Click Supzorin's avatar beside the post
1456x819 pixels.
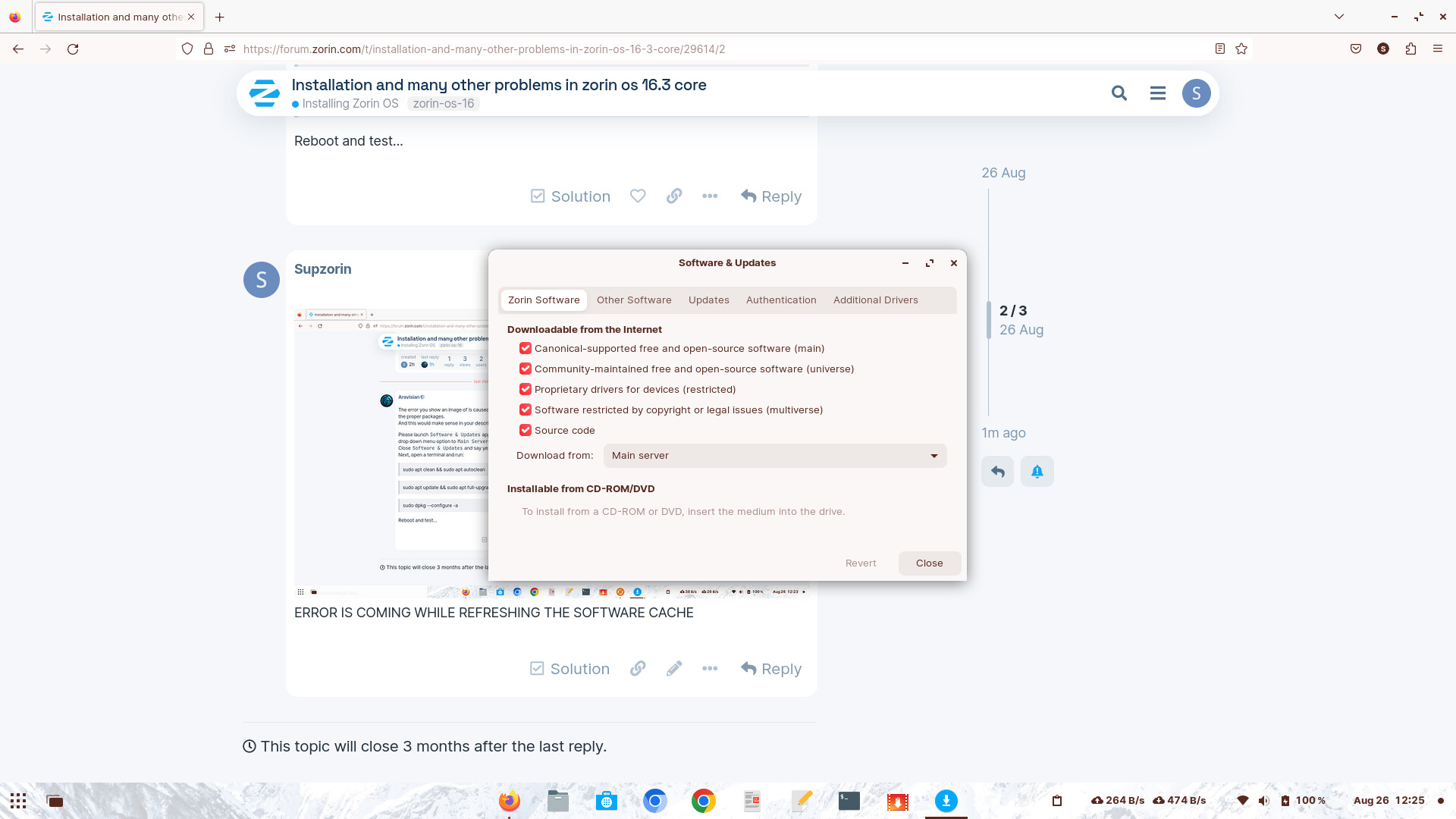(262, 280)
